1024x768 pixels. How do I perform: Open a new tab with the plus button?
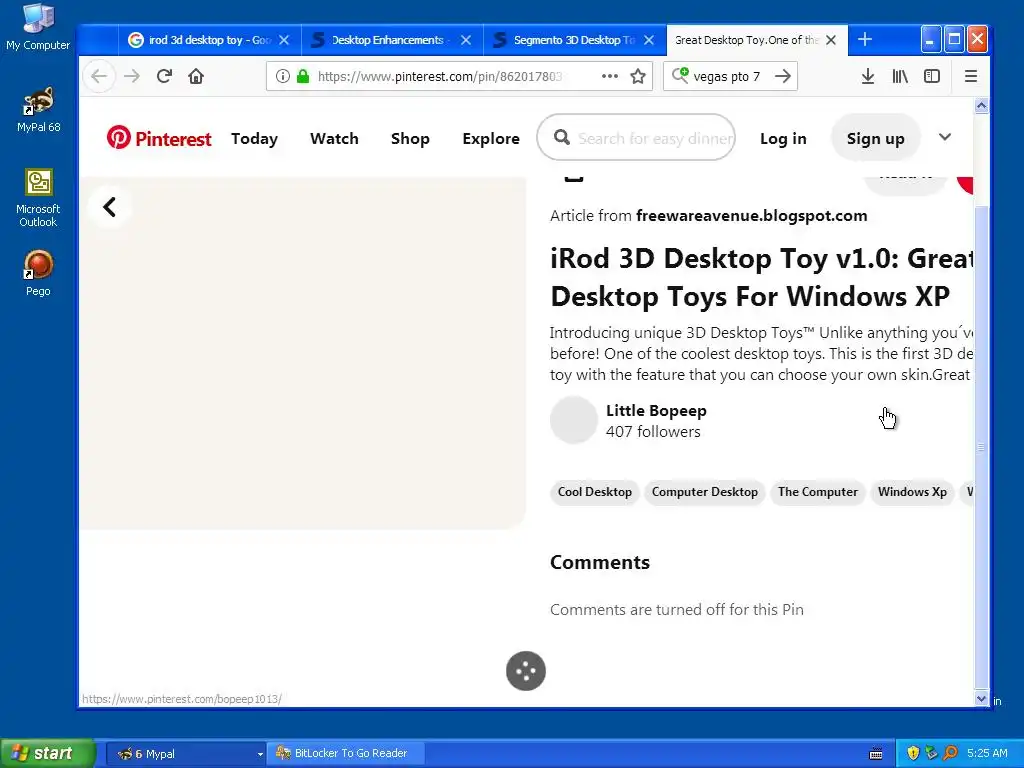coord(865,40)
